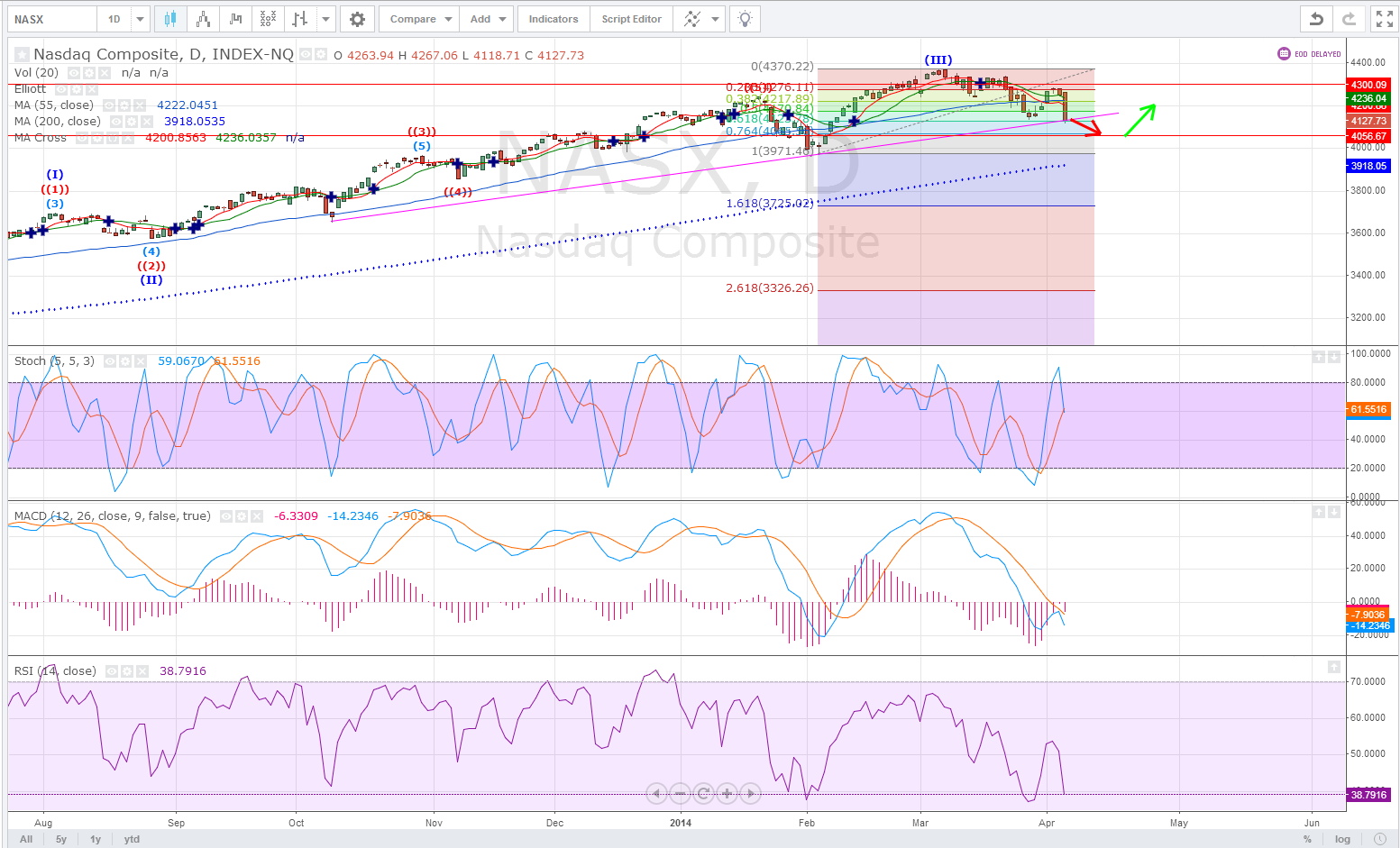
Task: Expand the chart style dropdown arrow
Action: [326, 19]
